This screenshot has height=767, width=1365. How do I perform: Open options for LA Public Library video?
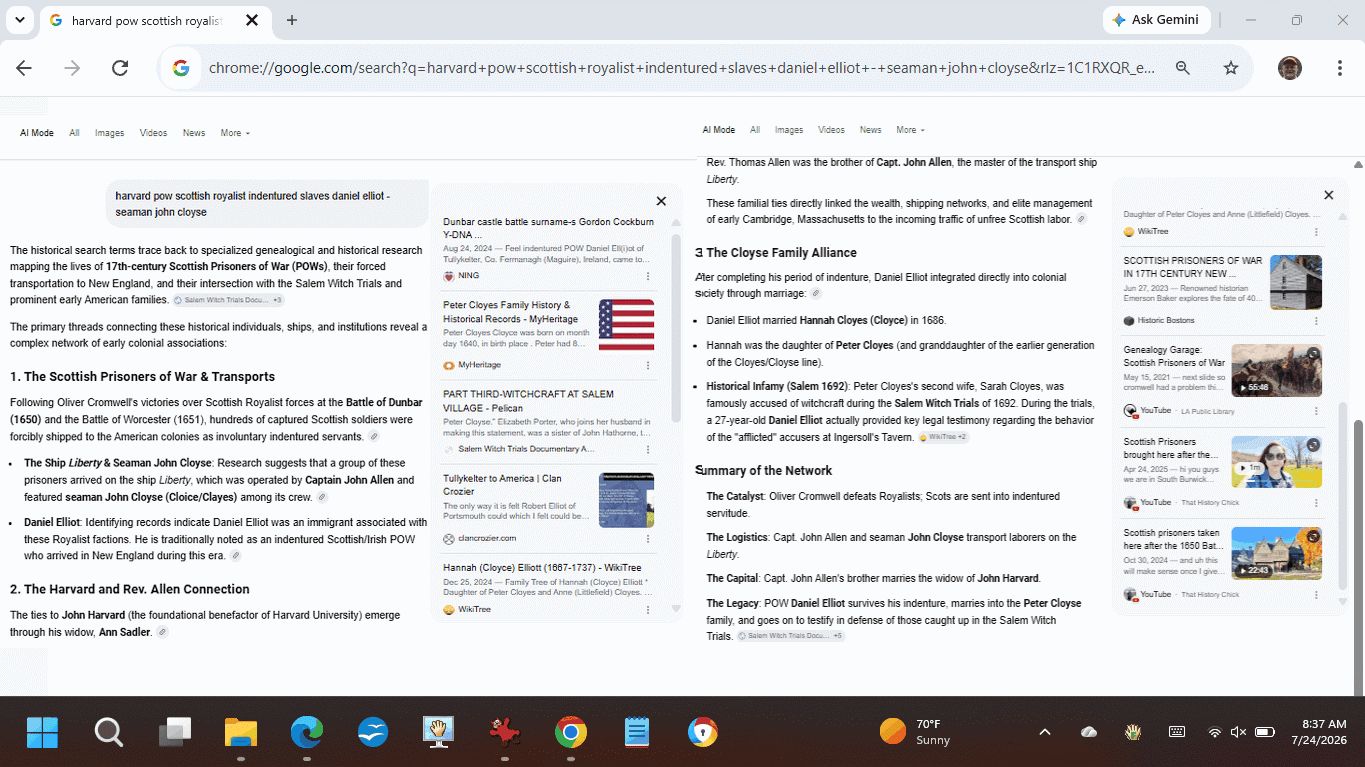(x=1316, y=410)
